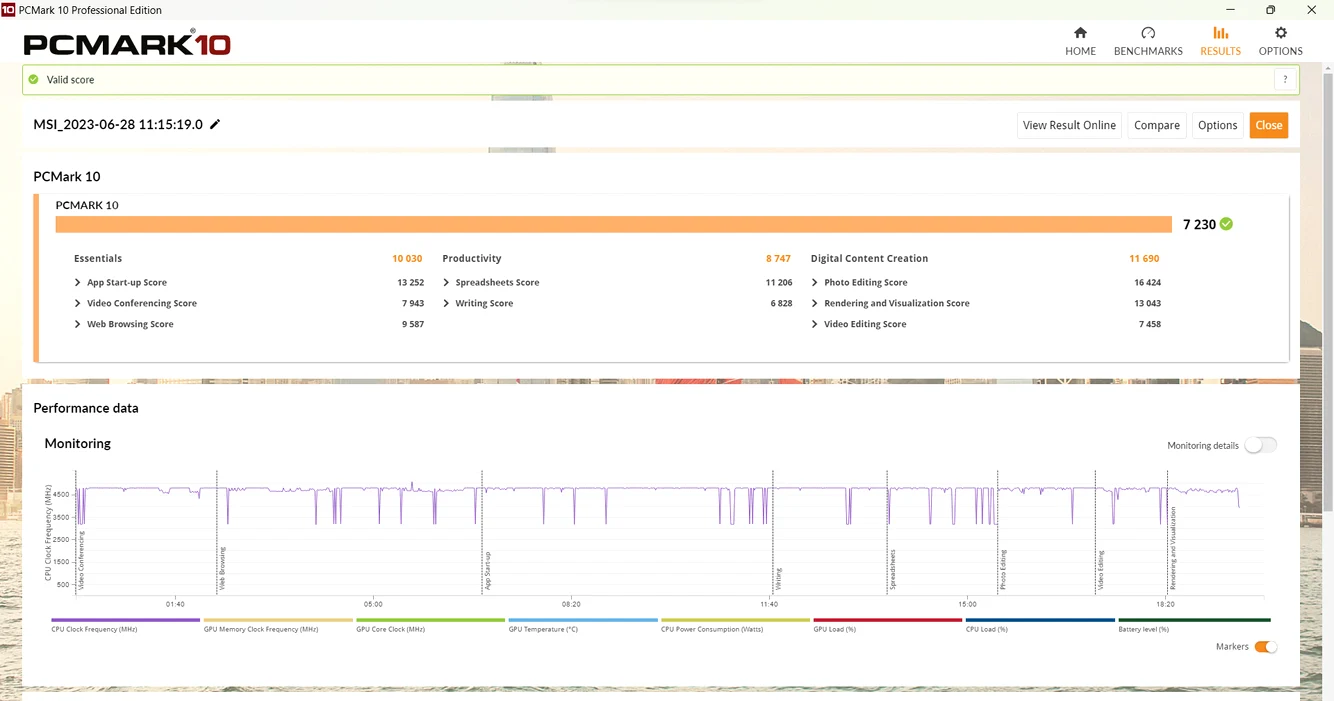Screen dimensions: 1334x701
Task: Click the 18:20 time axis label
Action: coord(1165,604)
